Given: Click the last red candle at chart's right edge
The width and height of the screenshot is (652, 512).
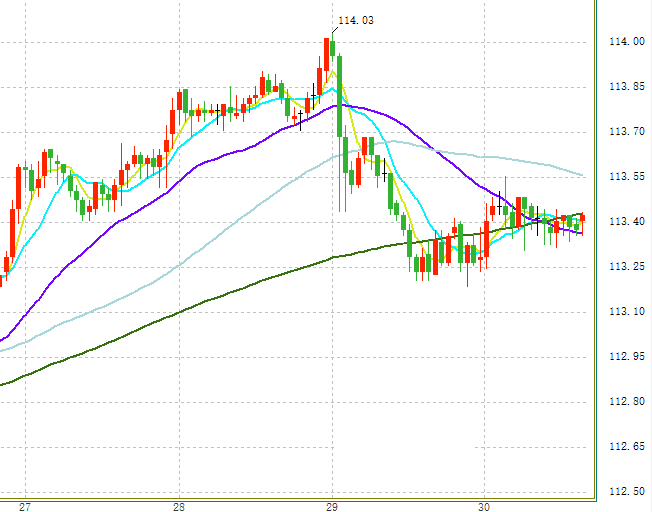Looking at the screenshot, I should pos(583,218).
